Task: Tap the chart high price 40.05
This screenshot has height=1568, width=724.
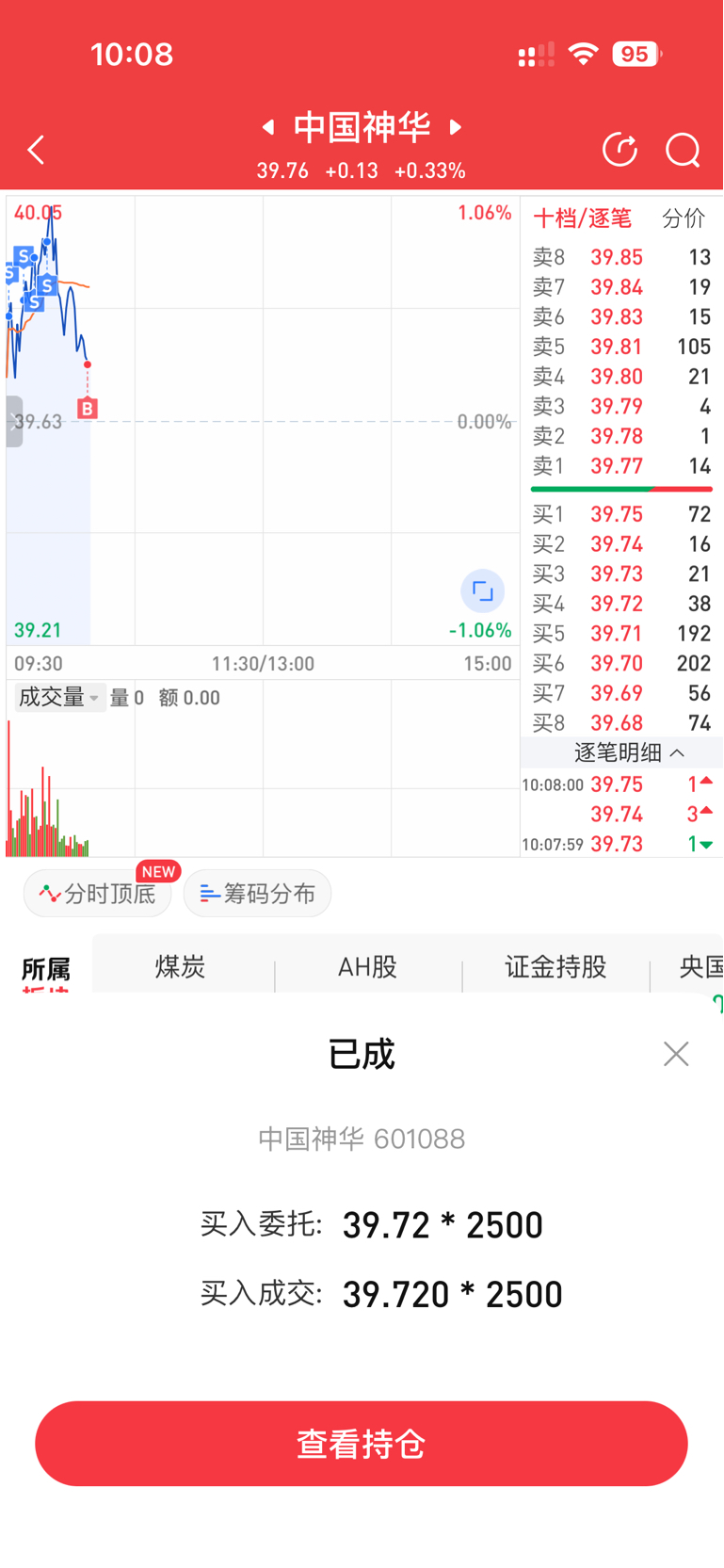Action: (x=38, y=213)
